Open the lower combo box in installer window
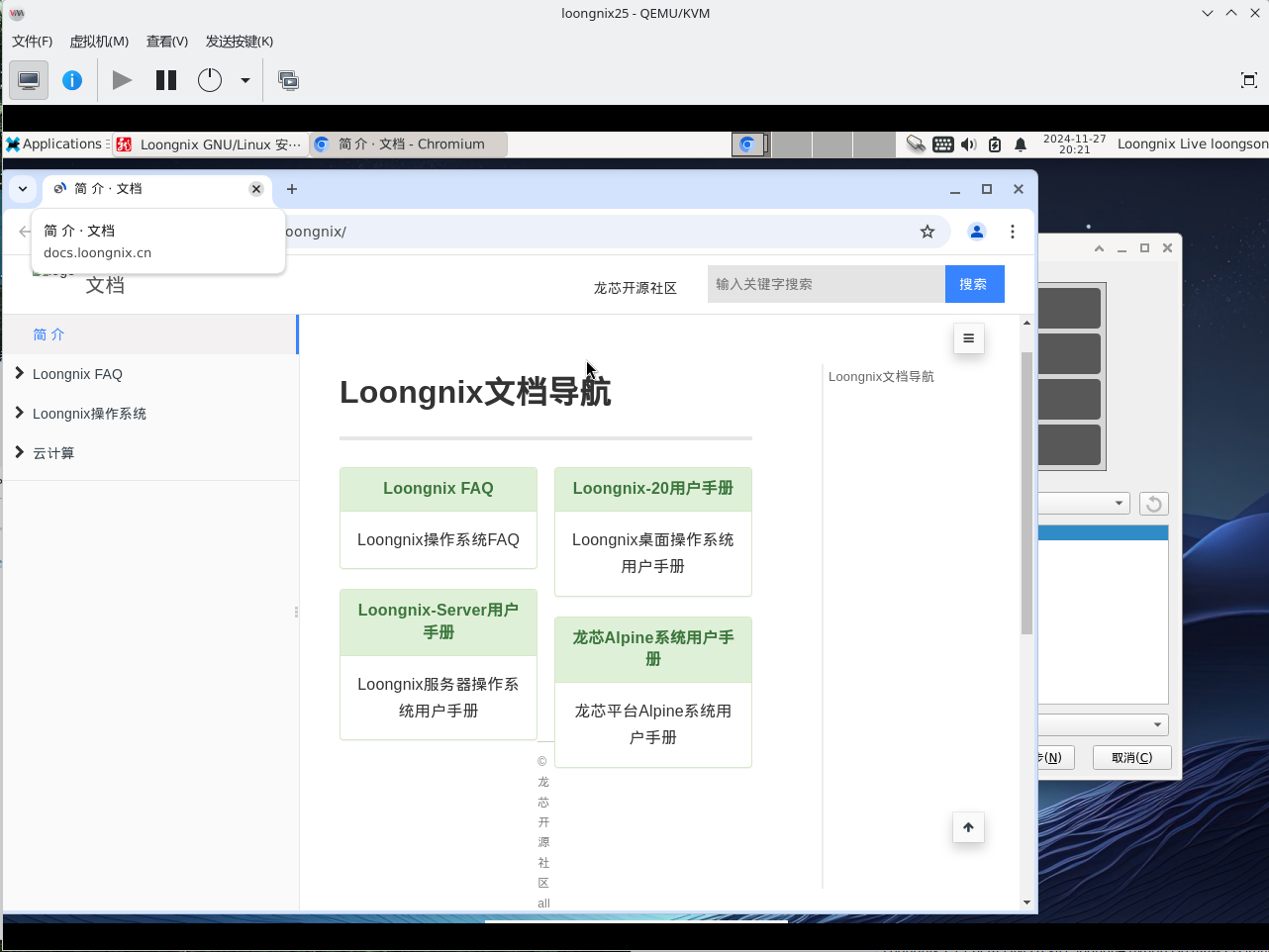 [x=1103, y=725]
